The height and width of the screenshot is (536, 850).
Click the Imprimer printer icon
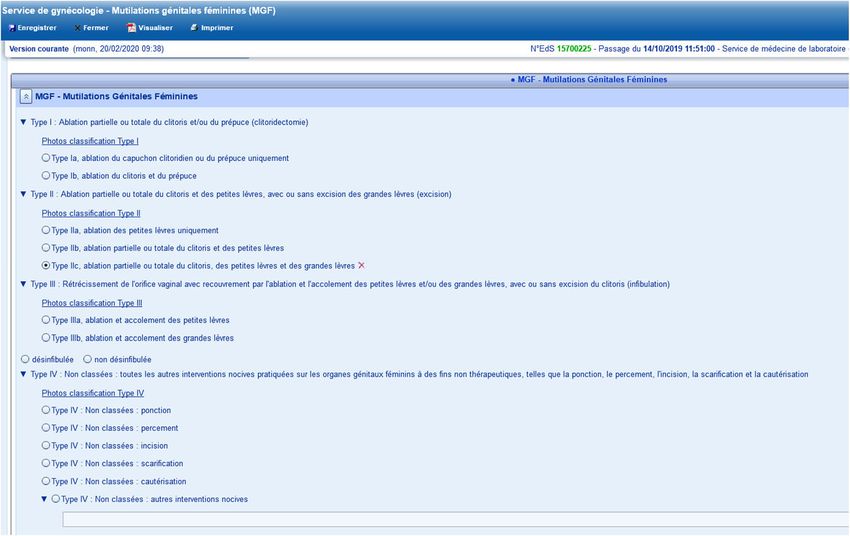pos(194,28)
